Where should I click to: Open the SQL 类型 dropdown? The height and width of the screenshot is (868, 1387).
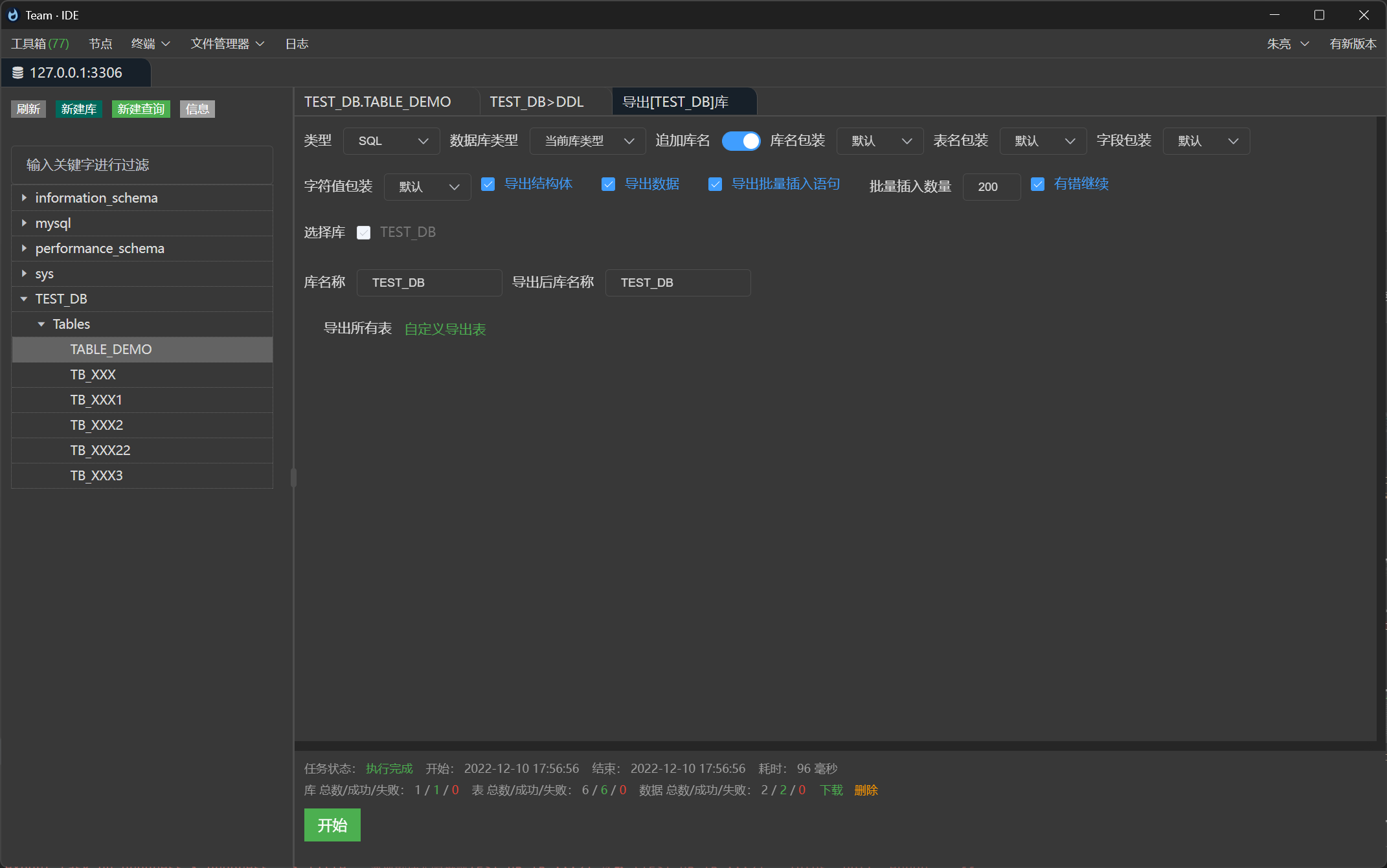[391, 140]
